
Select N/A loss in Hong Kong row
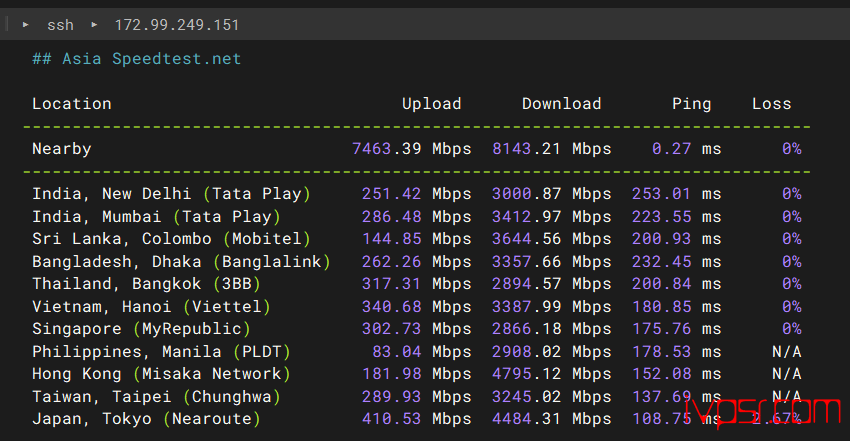tap(787, 374)
